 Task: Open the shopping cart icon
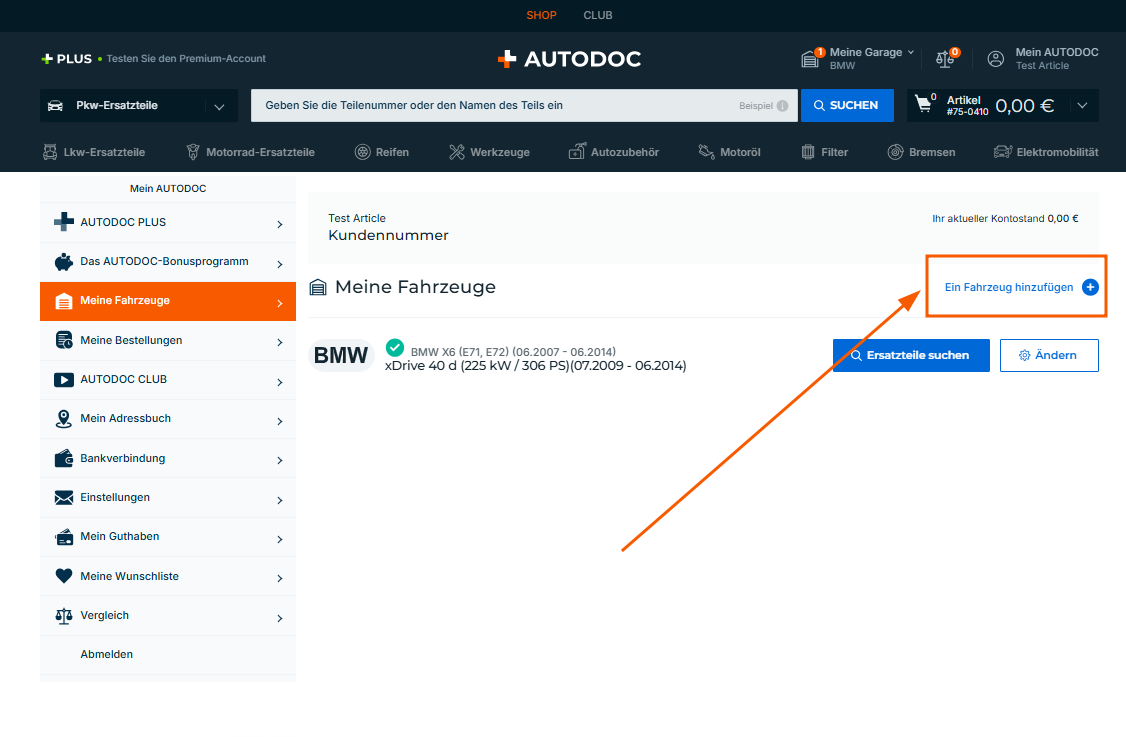[x=923, y=105]
